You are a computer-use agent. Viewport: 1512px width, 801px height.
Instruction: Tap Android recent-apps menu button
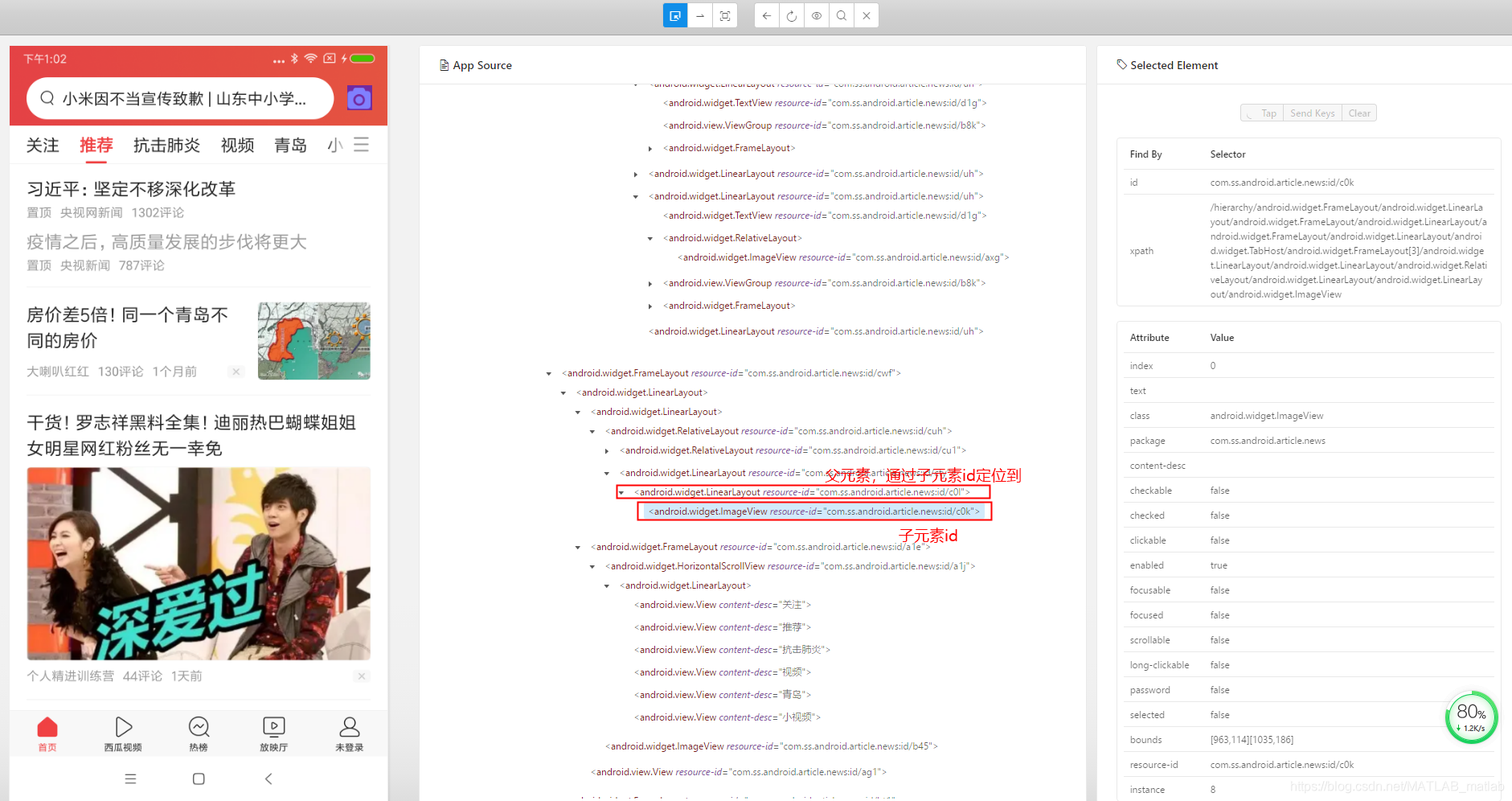point(131,778)
